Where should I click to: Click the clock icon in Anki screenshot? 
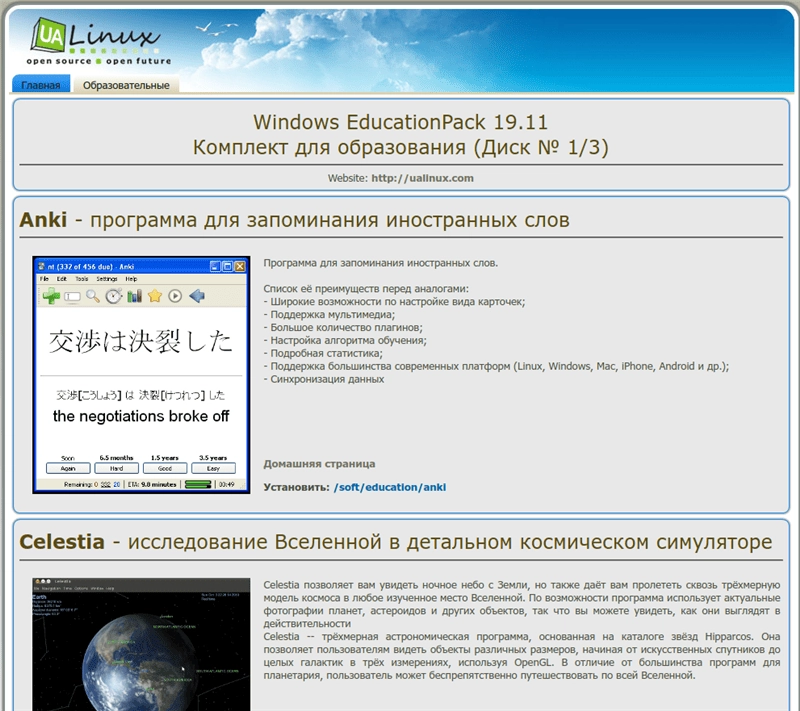click(114, 296)
